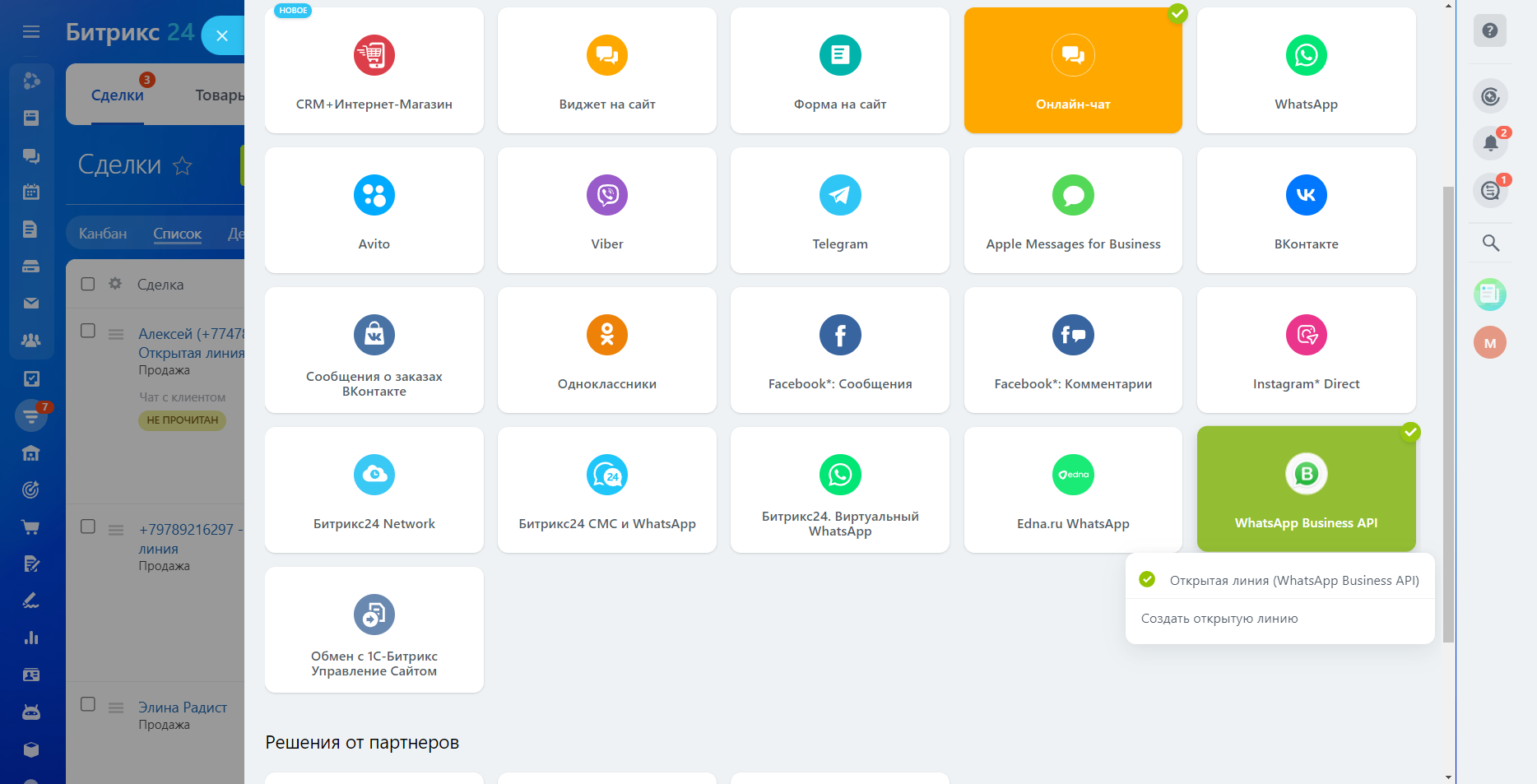This screenshot has height=784, width=1537.
Task: Open the search magnifier in right panel
Action: [x=1490, y=243]
